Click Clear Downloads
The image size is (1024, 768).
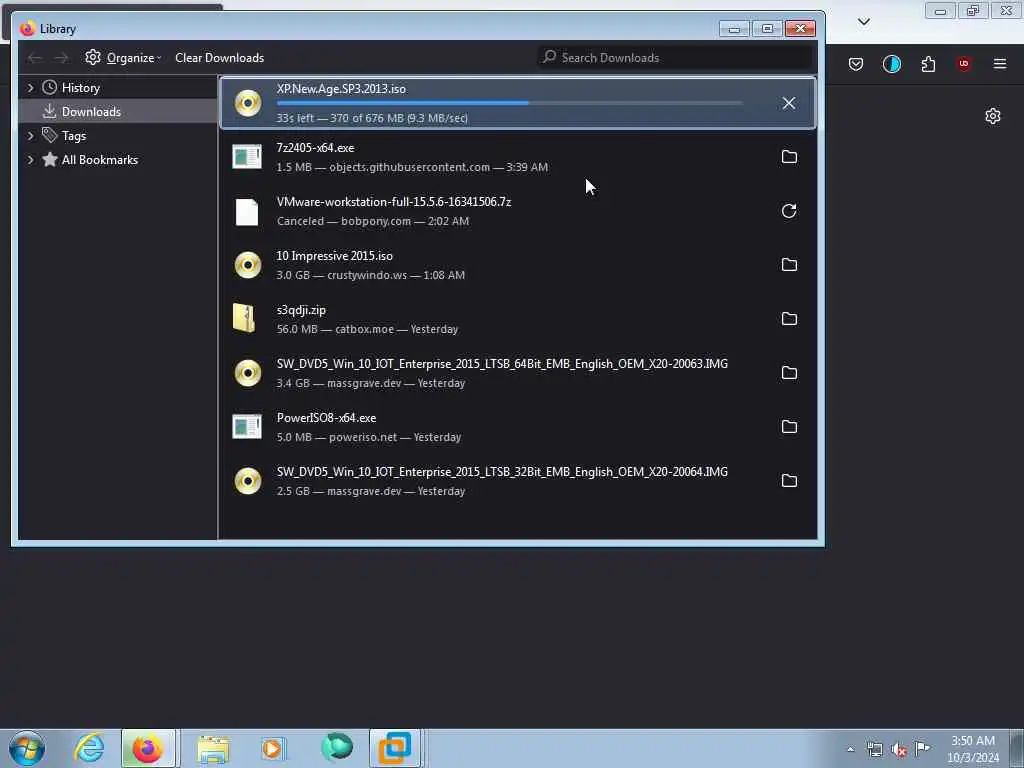(219, 57)
